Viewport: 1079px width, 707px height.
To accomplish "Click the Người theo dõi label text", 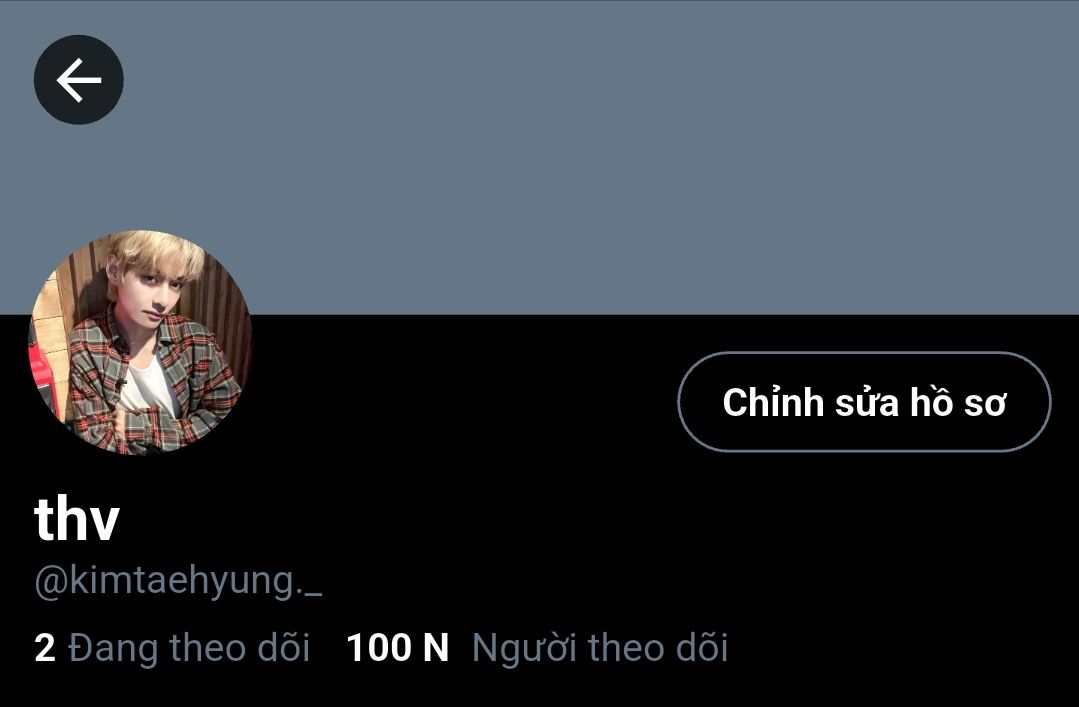I will coord(600,648).
